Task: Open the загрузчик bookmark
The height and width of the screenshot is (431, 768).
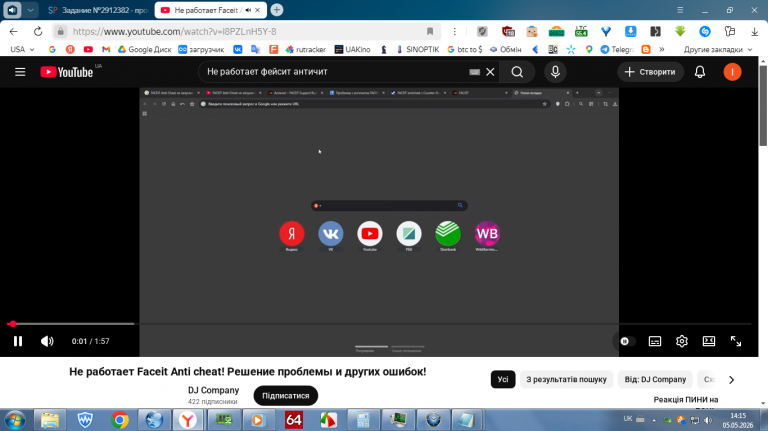Action: click(x=201, y=49)
